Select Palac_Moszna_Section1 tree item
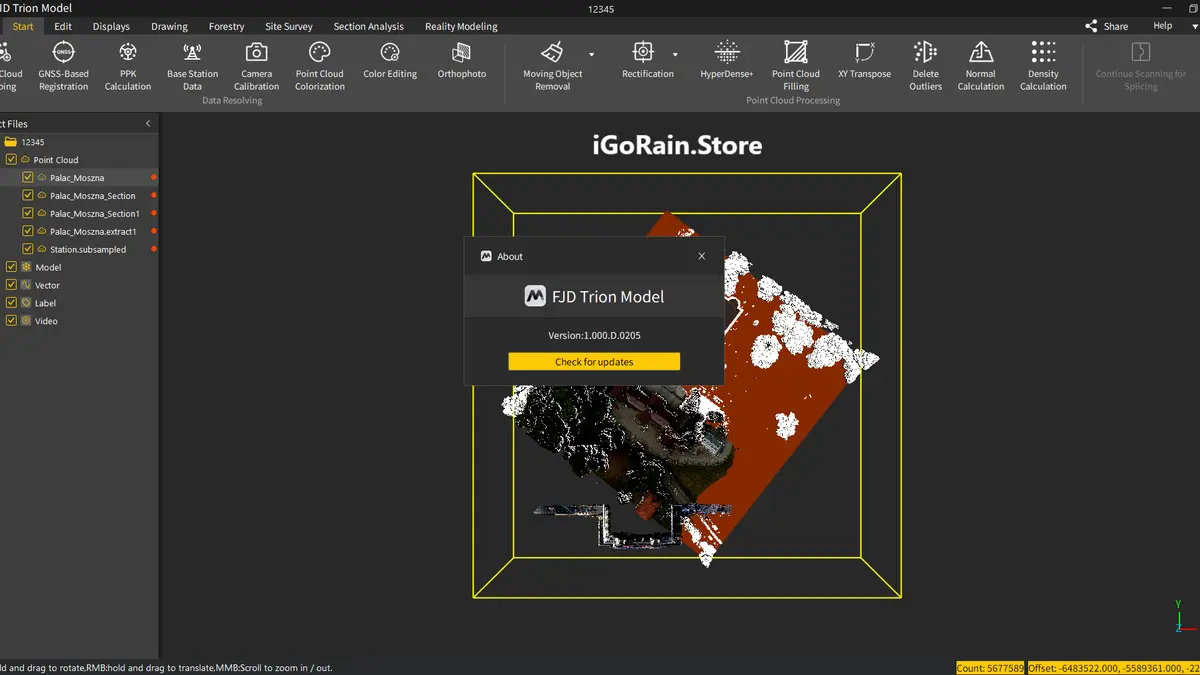This screenshot has width=1200, height=675. 95,213
